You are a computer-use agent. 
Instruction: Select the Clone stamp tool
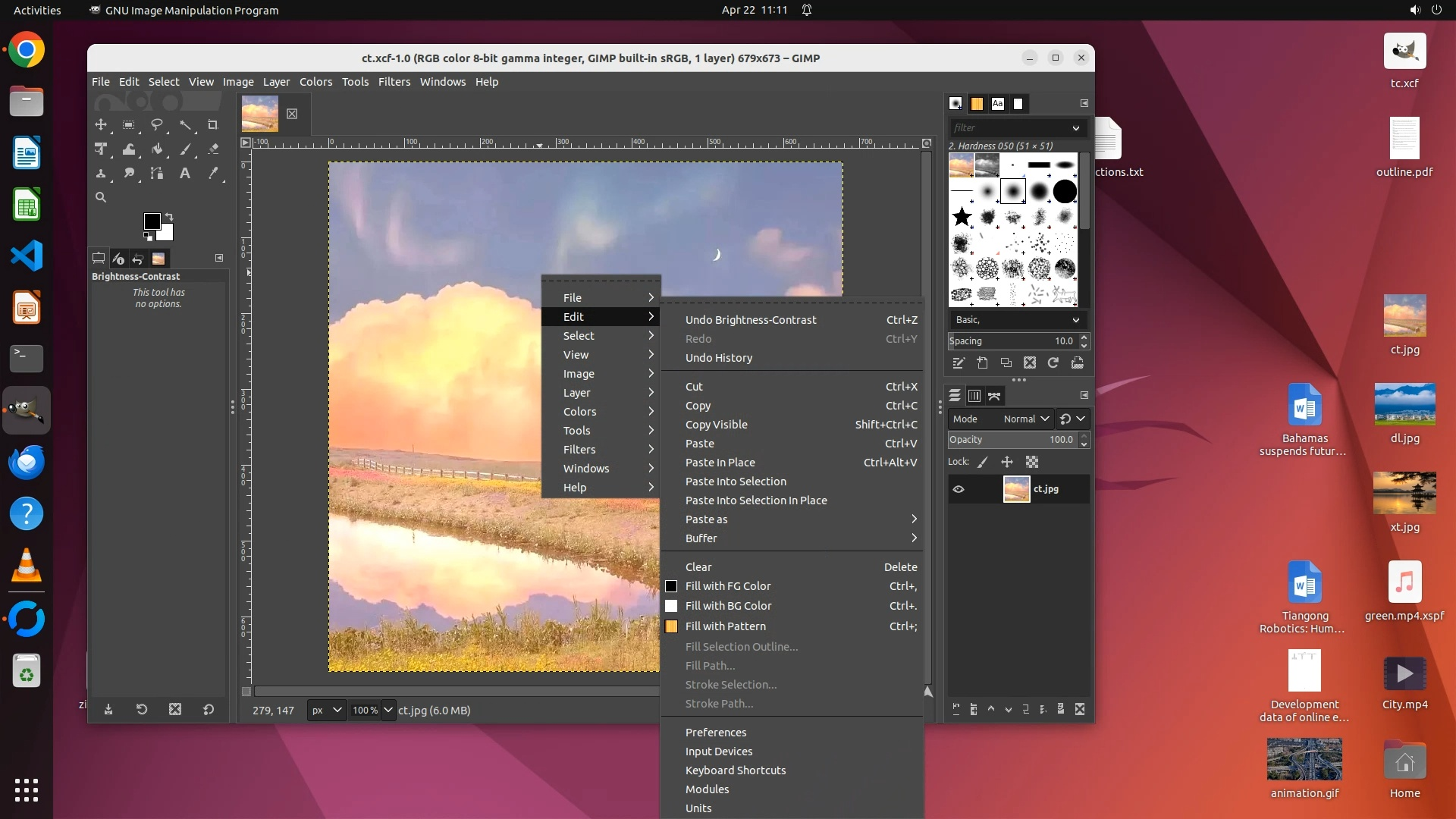(x=100, y=174)
